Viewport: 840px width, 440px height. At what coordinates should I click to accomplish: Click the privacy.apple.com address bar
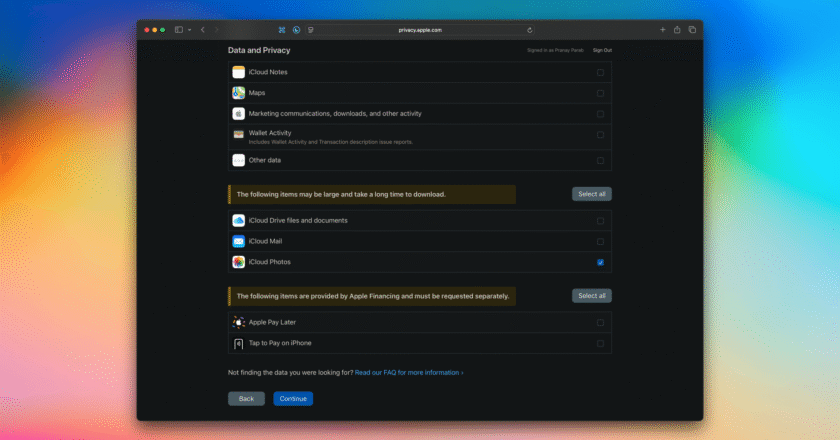[420, 30]
